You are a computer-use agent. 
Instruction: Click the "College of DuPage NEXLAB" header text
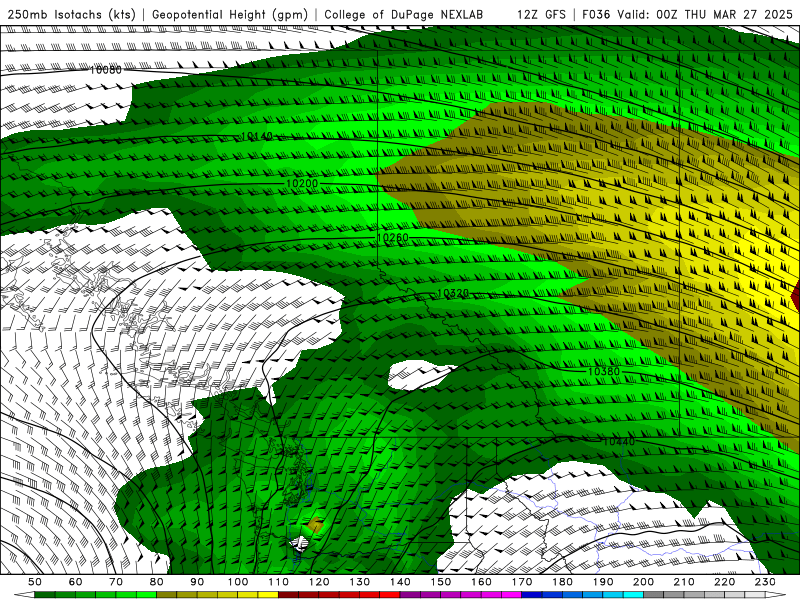[x=404, y=15]
